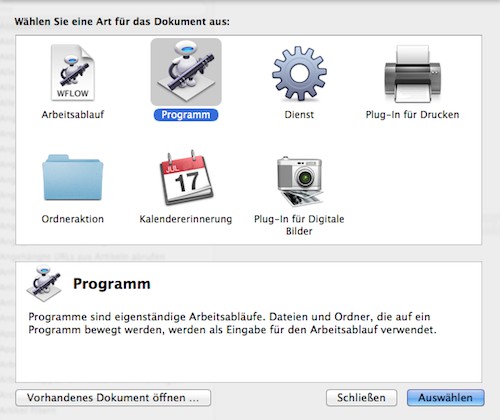Click the Plug-In für Digitale Bilder label

pos(299,225)
